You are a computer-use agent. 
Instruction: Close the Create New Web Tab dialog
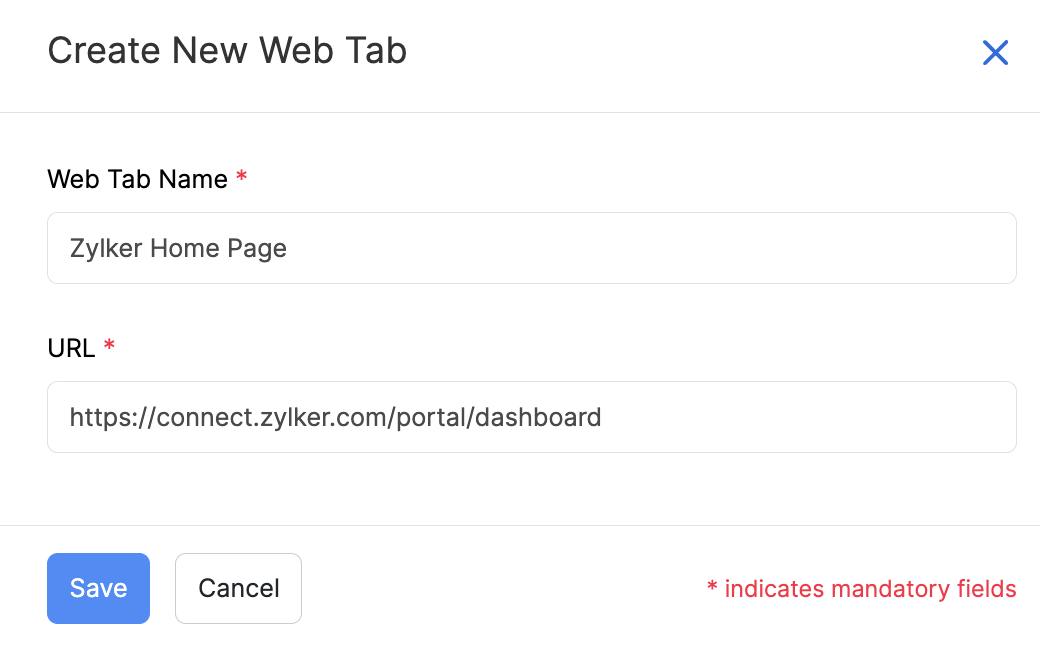[996, 53]
